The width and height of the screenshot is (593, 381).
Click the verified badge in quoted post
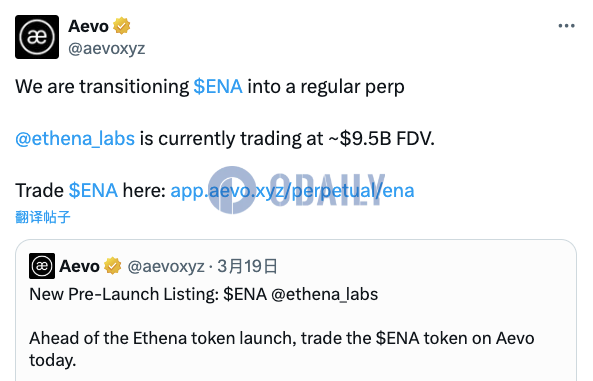[x=113, y=266]
